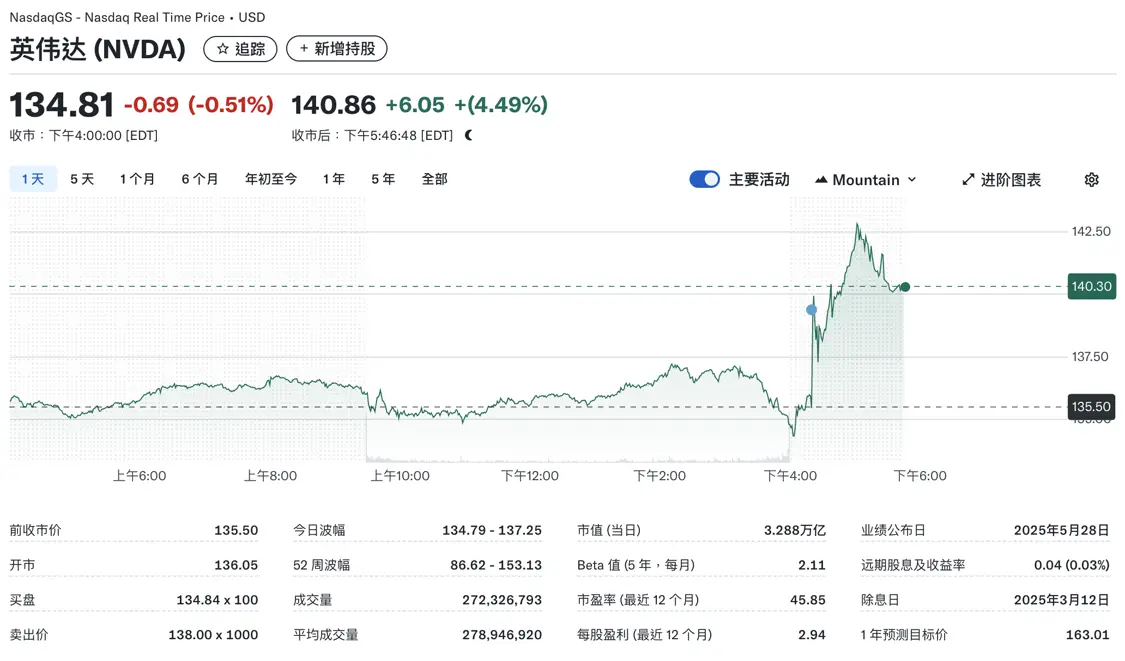Switch to the 5天 time range
This screenshot has height=661, width=1125.
(82, 179)
